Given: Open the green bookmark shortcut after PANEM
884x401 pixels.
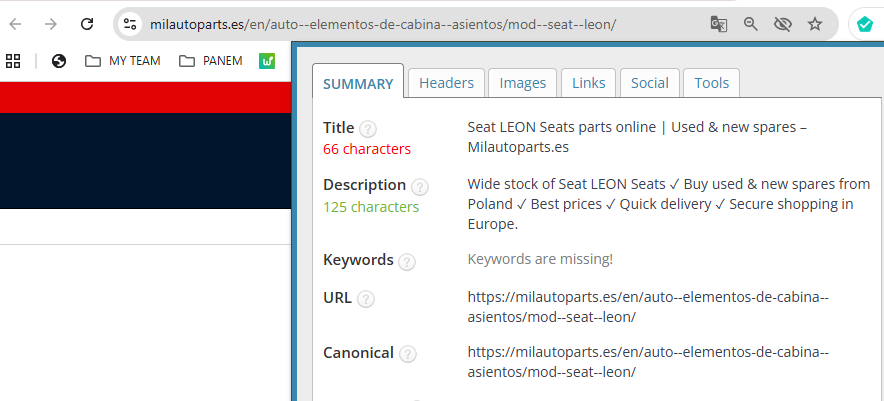Looking at the screenshot, I should pyautogui.click(x=267, y=61).
